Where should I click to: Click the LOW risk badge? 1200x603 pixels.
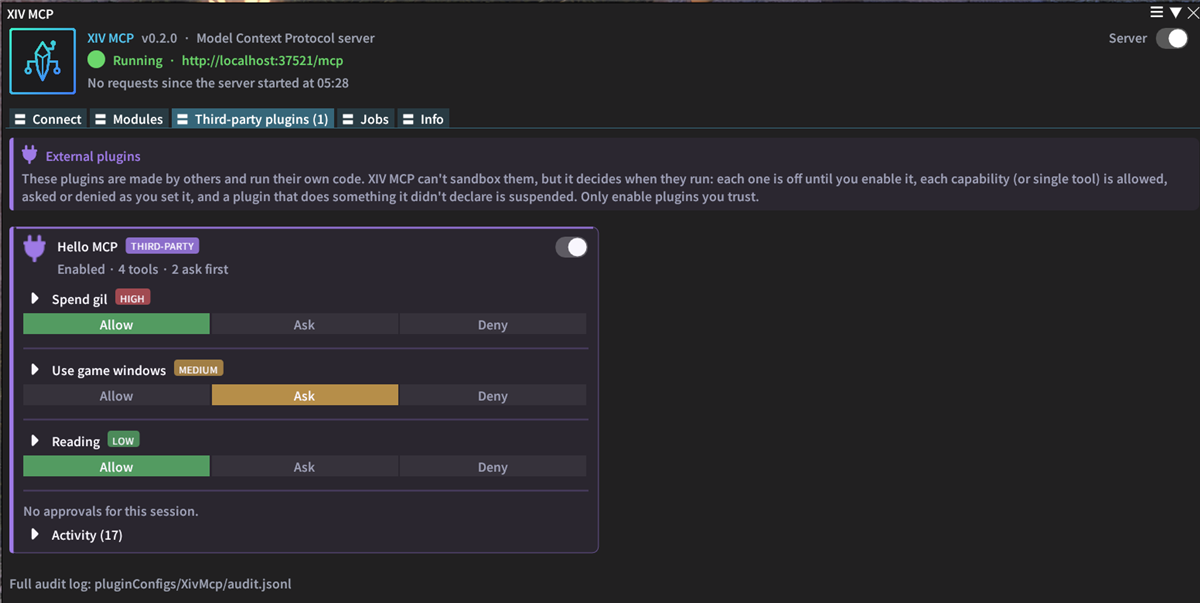tap(123, 440)
